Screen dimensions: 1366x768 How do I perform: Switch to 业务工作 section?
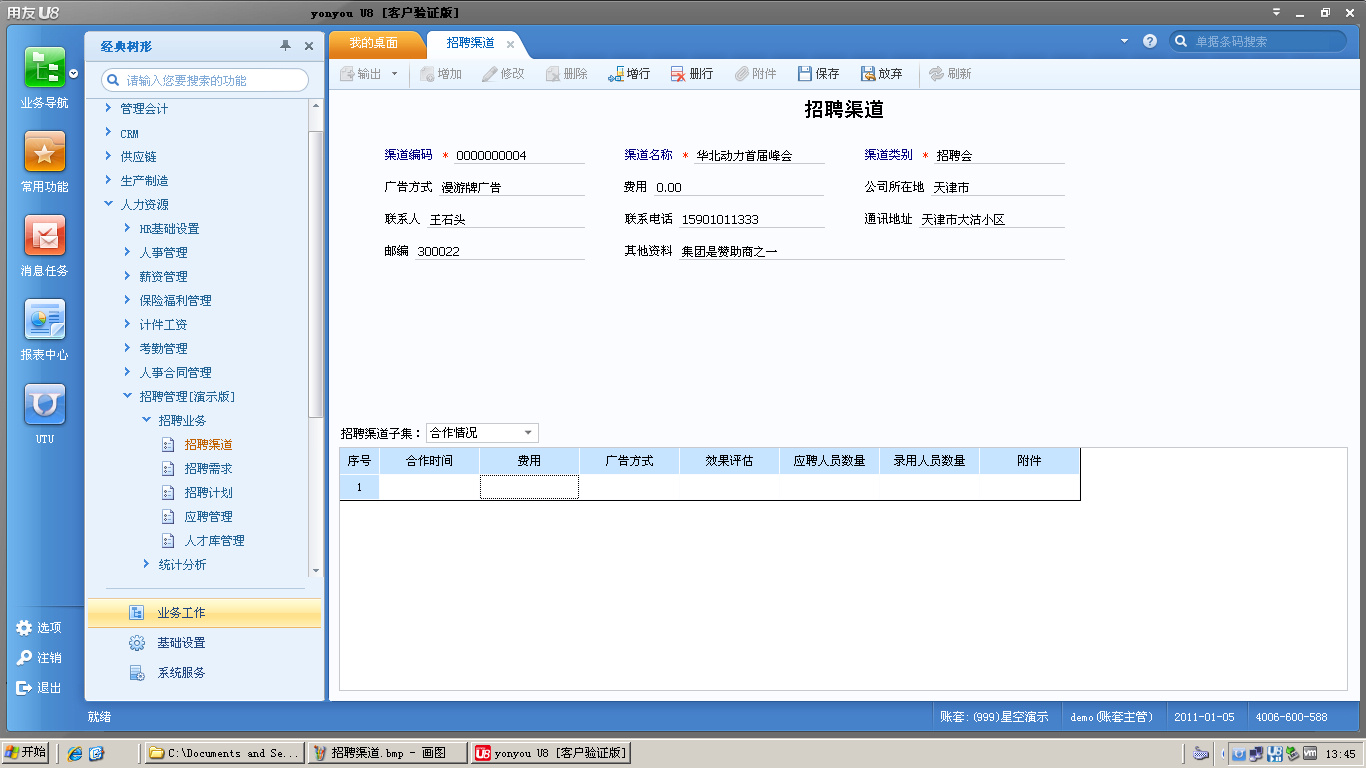click(204, 613)
